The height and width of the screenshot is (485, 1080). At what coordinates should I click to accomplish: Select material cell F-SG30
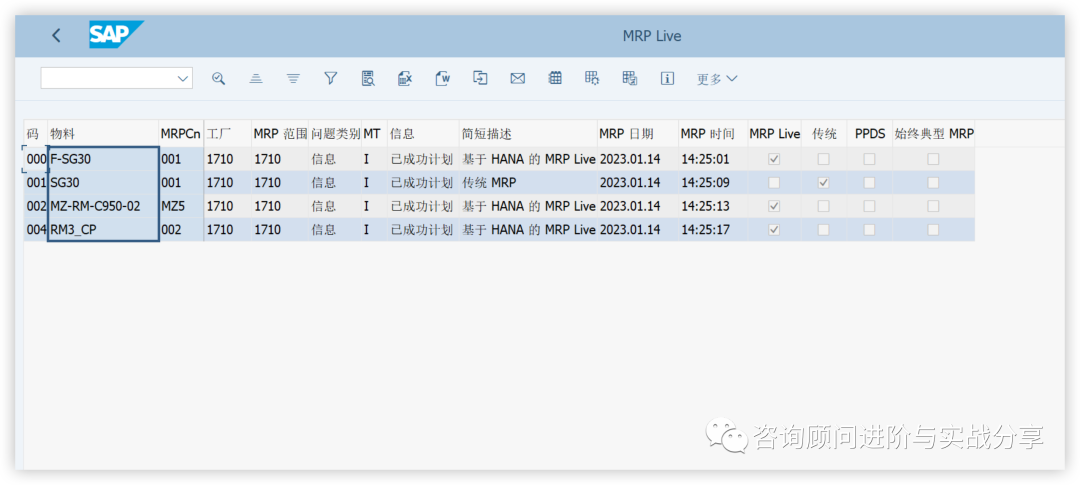[x=103, y=159]
